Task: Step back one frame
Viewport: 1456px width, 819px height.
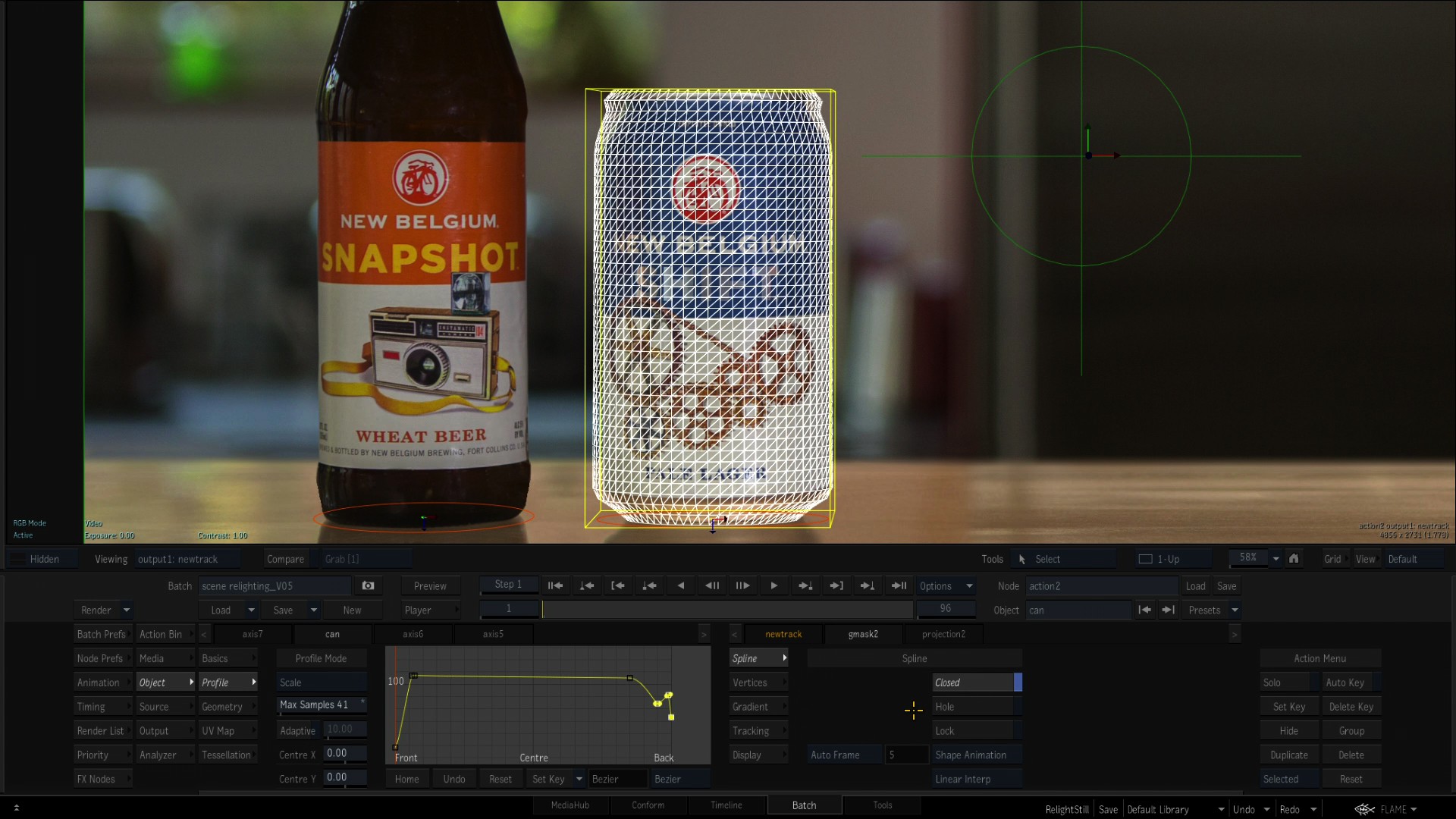Action: click(712, 585)
